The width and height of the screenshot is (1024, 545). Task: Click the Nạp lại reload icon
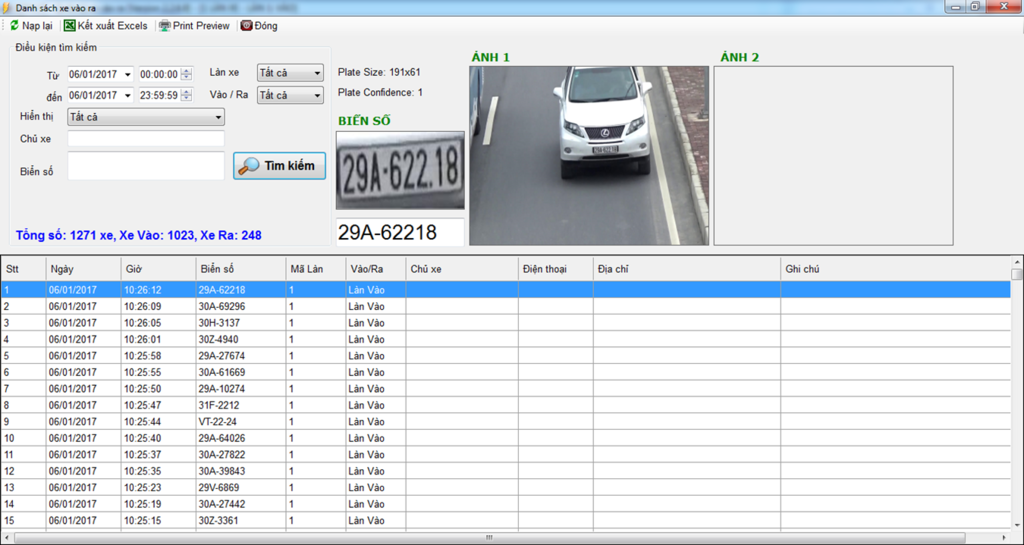(x=15, y=25)
